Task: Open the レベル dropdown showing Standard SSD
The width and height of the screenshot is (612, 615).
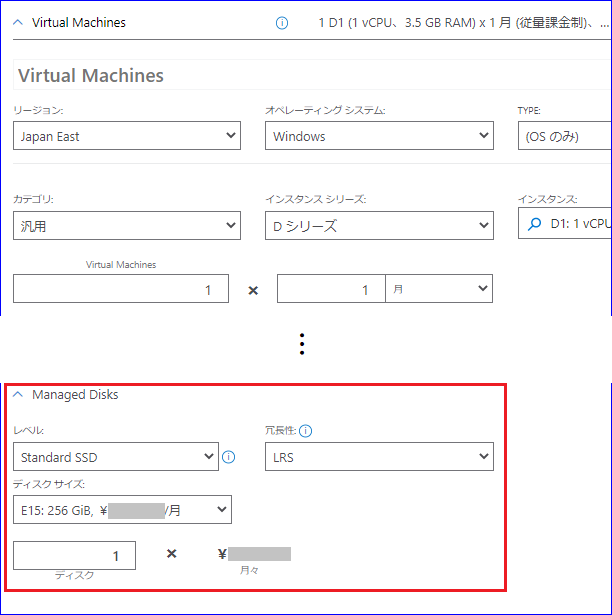Action: (116, 457)
